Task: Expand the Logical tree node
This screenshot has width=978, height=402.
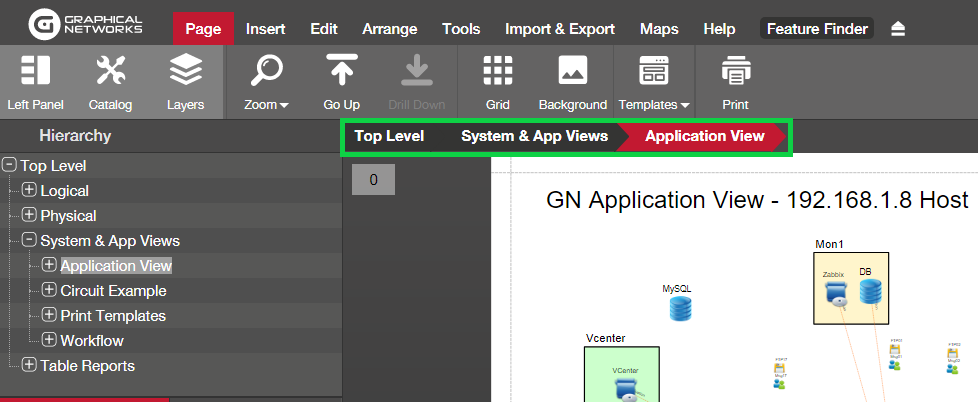Action: tap(29, 190)
